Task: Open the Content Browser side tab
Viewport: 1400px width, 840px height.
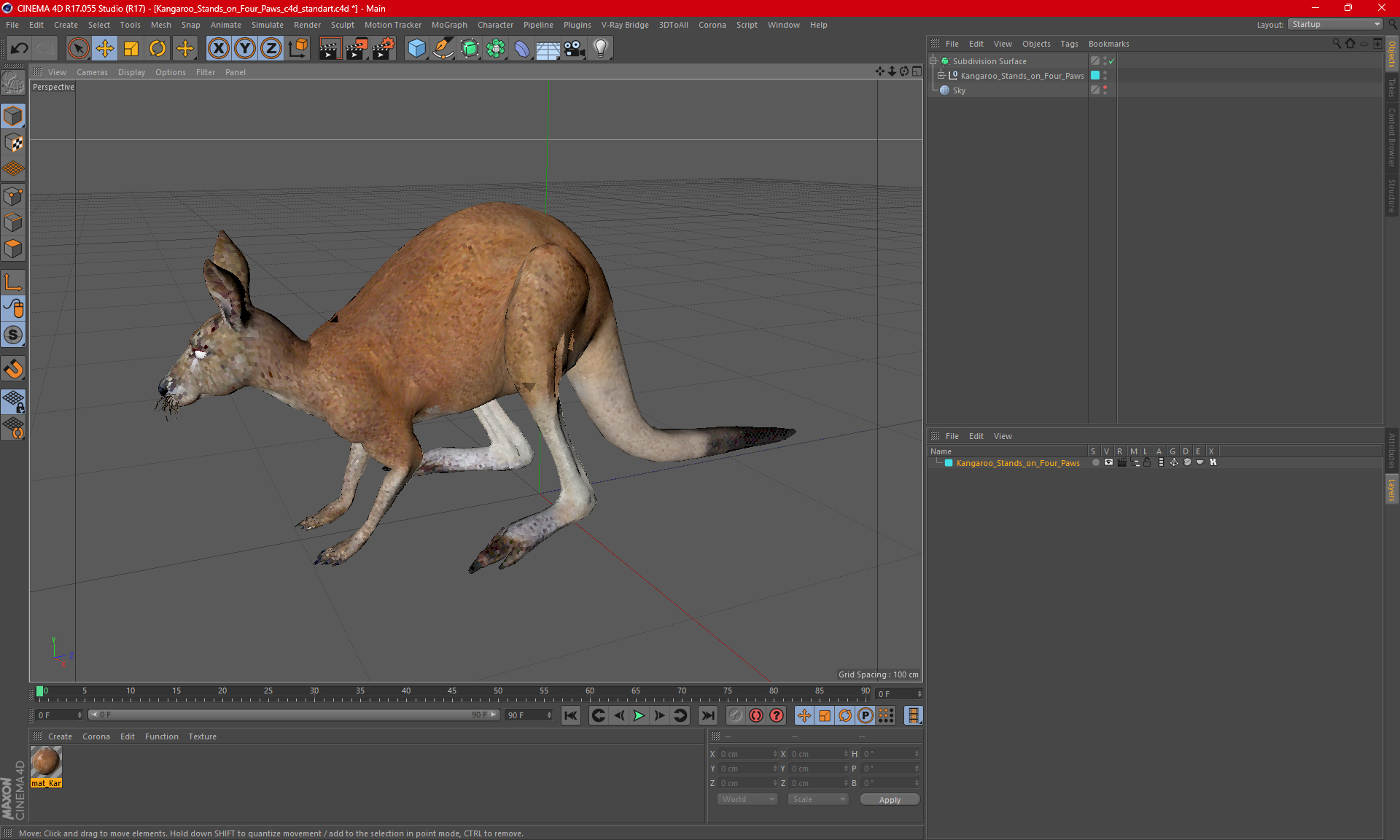Action: pos(1392,137)
